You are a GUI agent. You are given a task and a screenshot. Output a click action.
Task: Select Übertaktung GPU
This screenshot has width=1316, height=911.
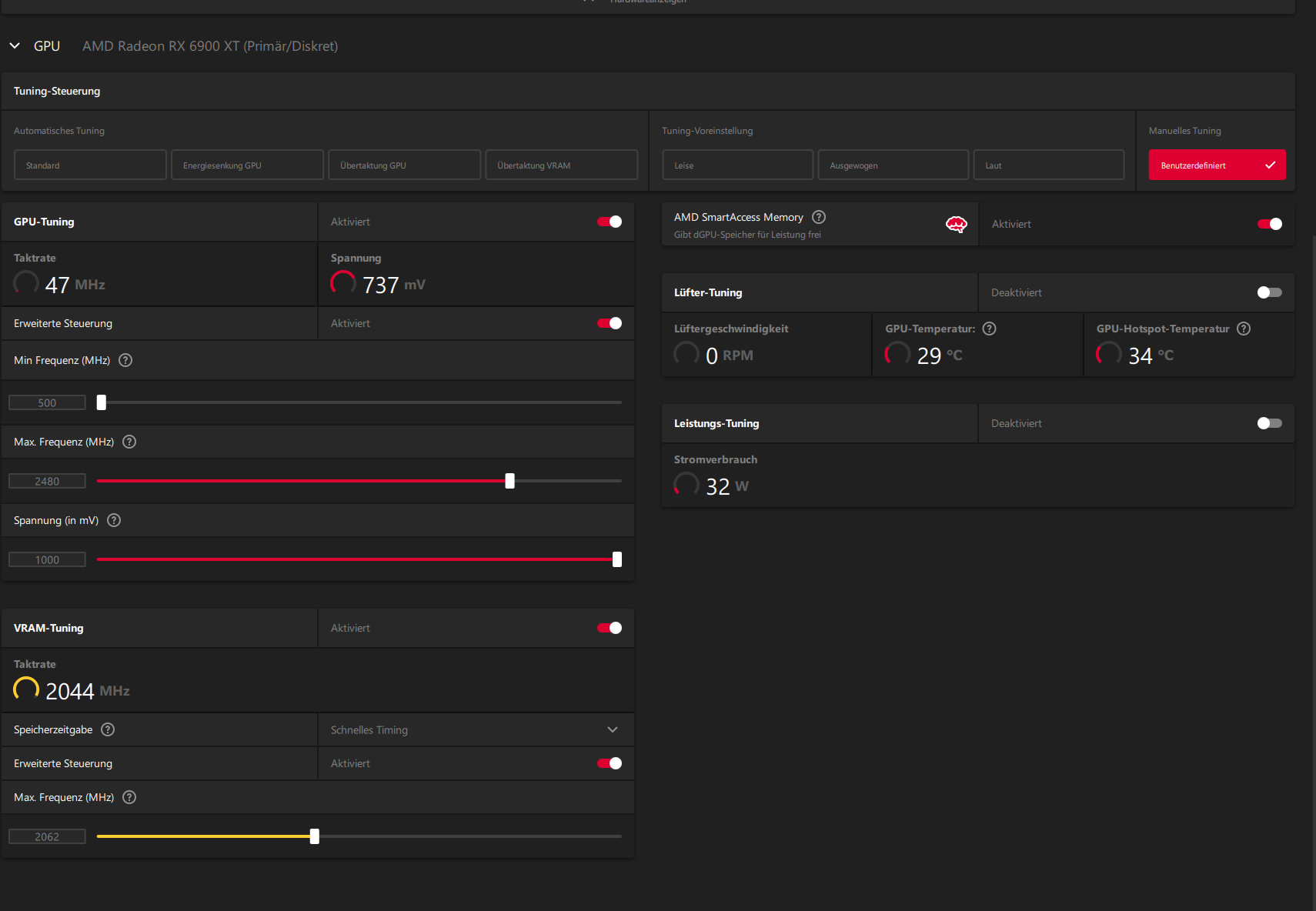tap(404, 165)
